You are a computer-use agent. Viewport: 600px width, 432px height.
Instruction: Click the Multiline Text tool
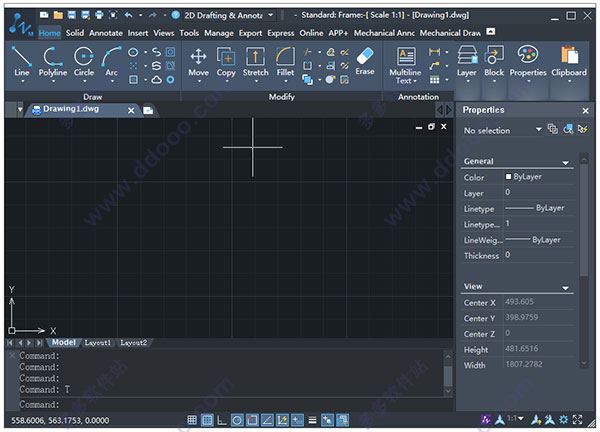(405, 65)
